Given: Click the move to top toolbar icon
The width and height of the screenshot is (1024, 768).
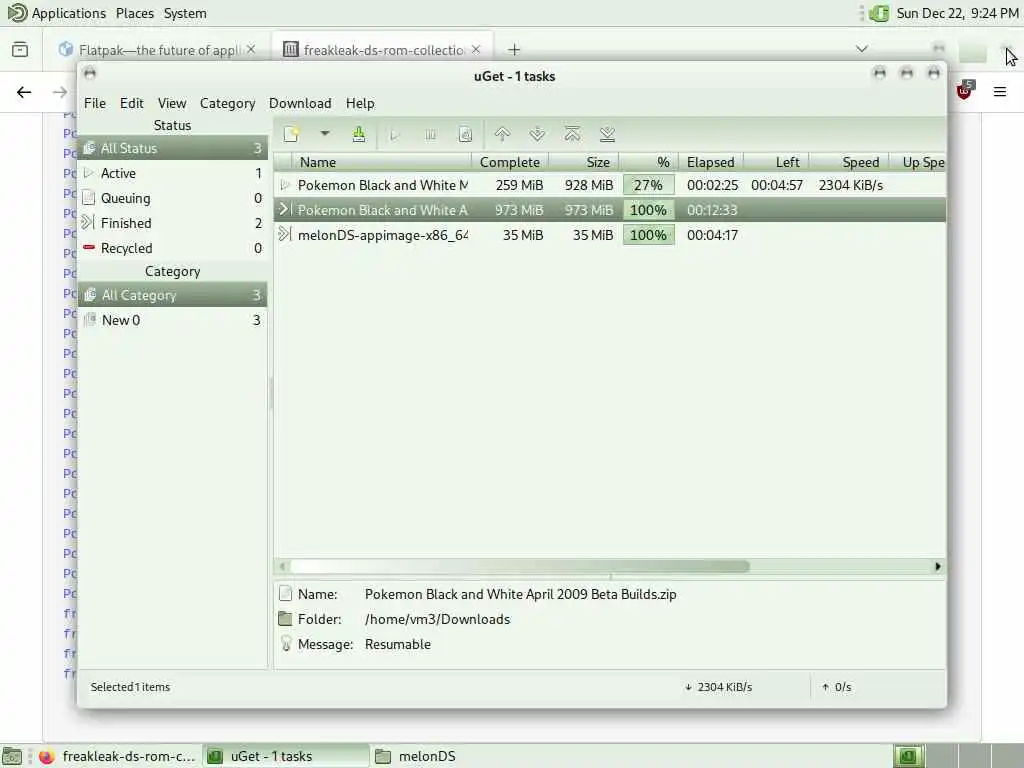Looking at the screenshot, I should click(x=572, y=134).
